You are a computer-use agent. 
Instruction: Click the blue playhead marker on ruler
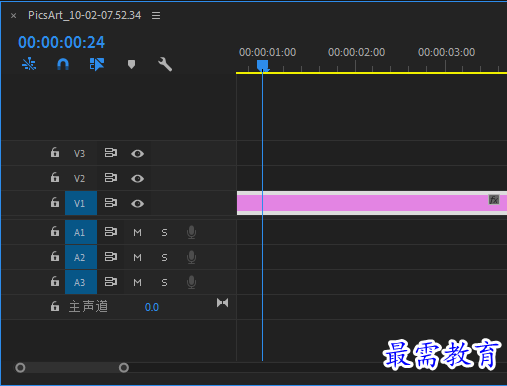(x=263, y=66)
